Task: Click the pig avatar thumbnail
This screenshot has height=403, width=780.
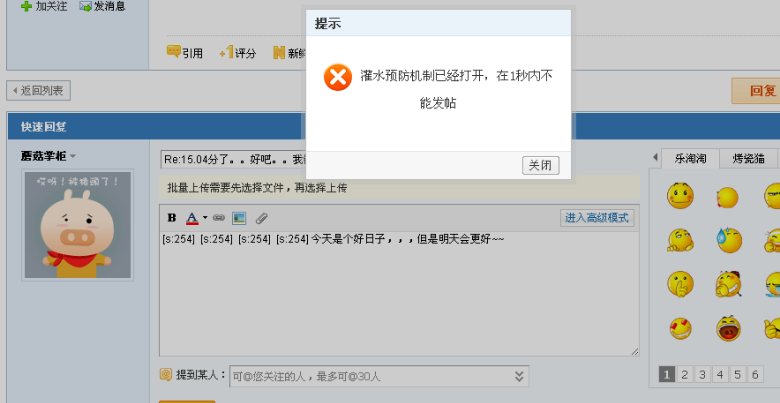Action: [x=78, y=225]
